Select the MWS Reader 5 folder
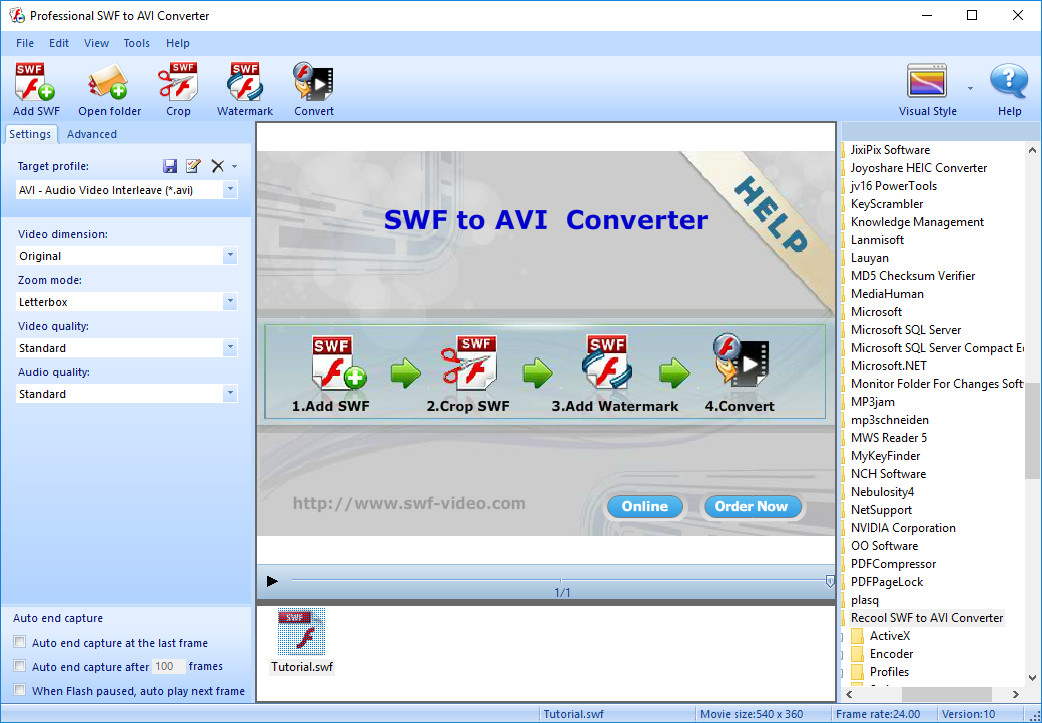The image size is (1042, 723). click(888, 438)
